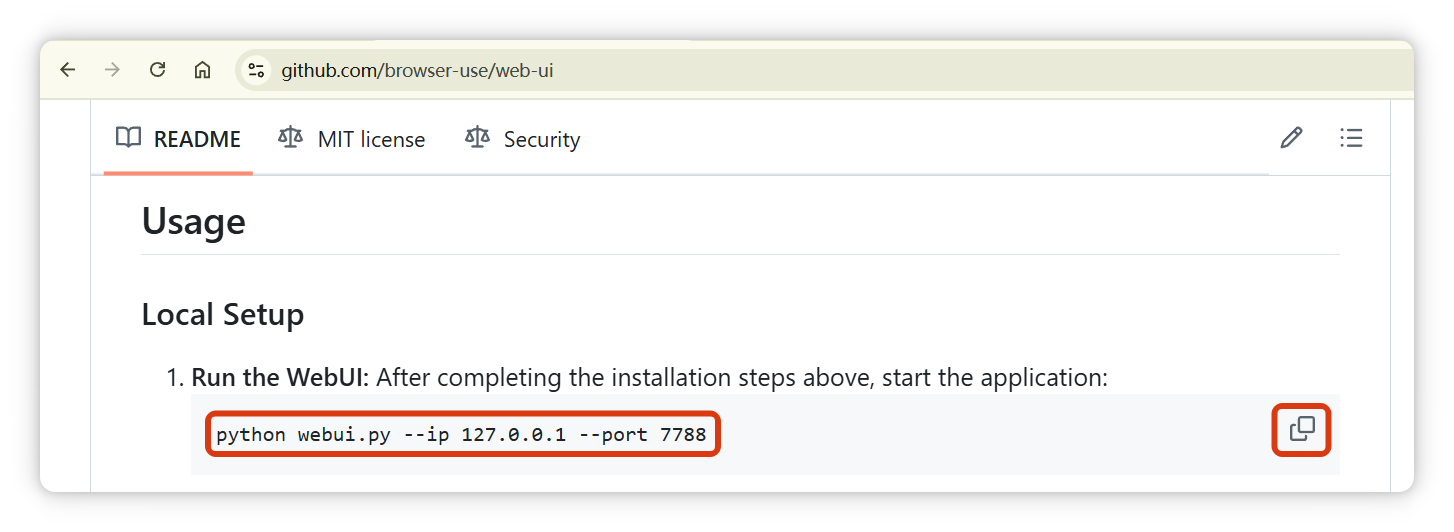The height and width of the screenshot is (532, 1454).
Task: Focus the github.com/browser-use/web-ui address bar
Action: coord(417,70)
